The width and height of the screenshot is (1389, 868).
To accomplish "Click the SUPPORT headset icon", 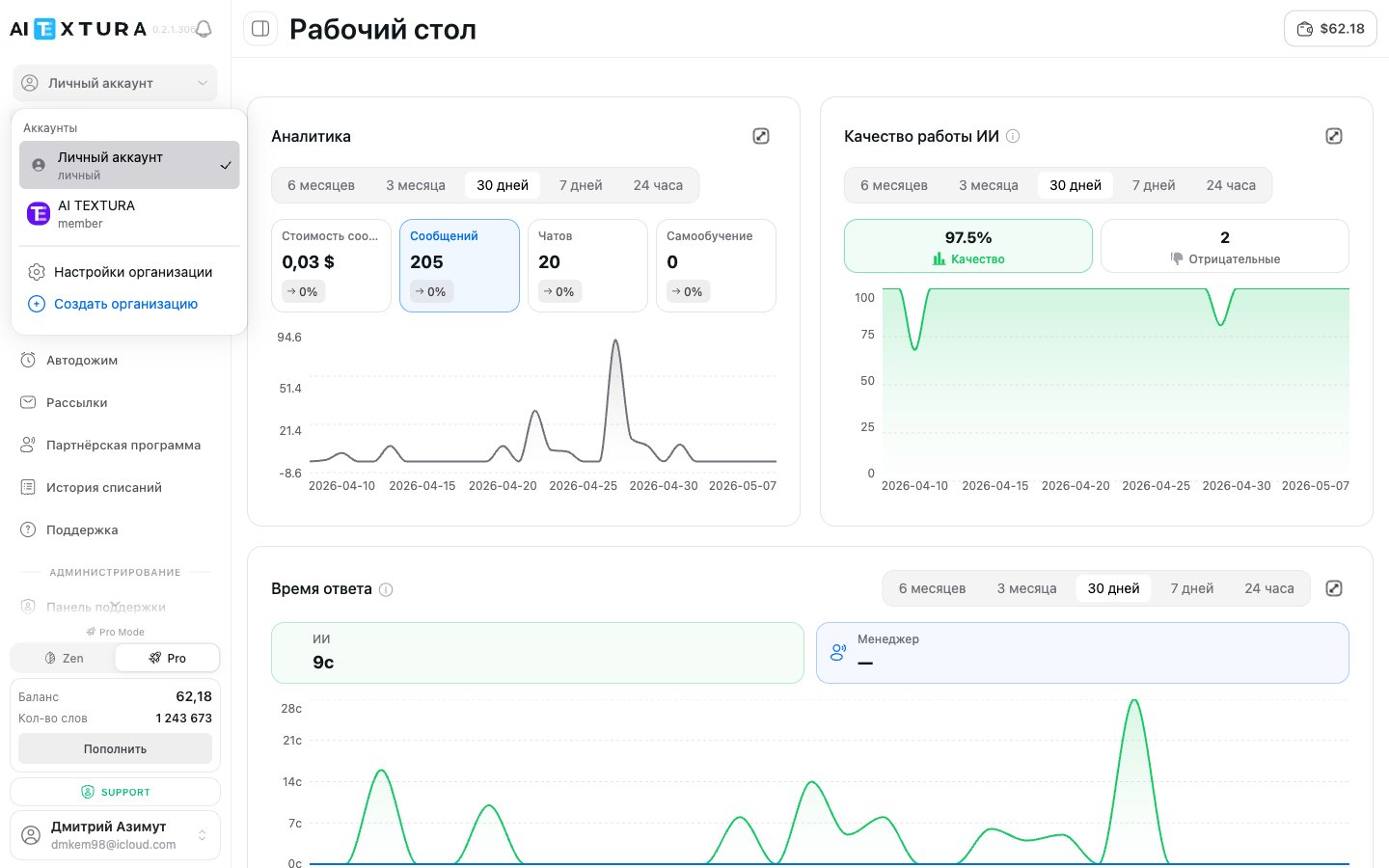I will [x=88, y=792].
